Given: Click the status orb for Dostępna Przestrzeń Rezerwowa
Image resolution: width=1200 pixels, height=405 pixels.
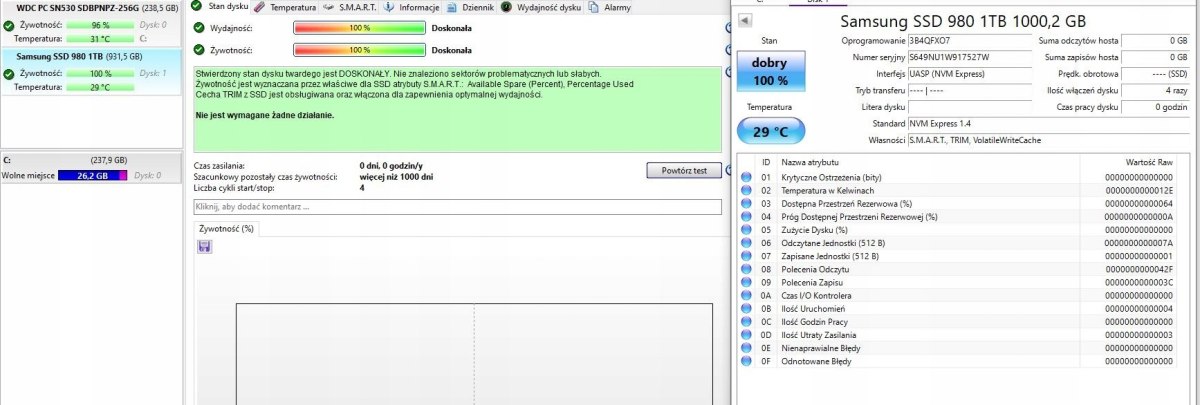Looking at the screenshot, I should click(746, 203).
